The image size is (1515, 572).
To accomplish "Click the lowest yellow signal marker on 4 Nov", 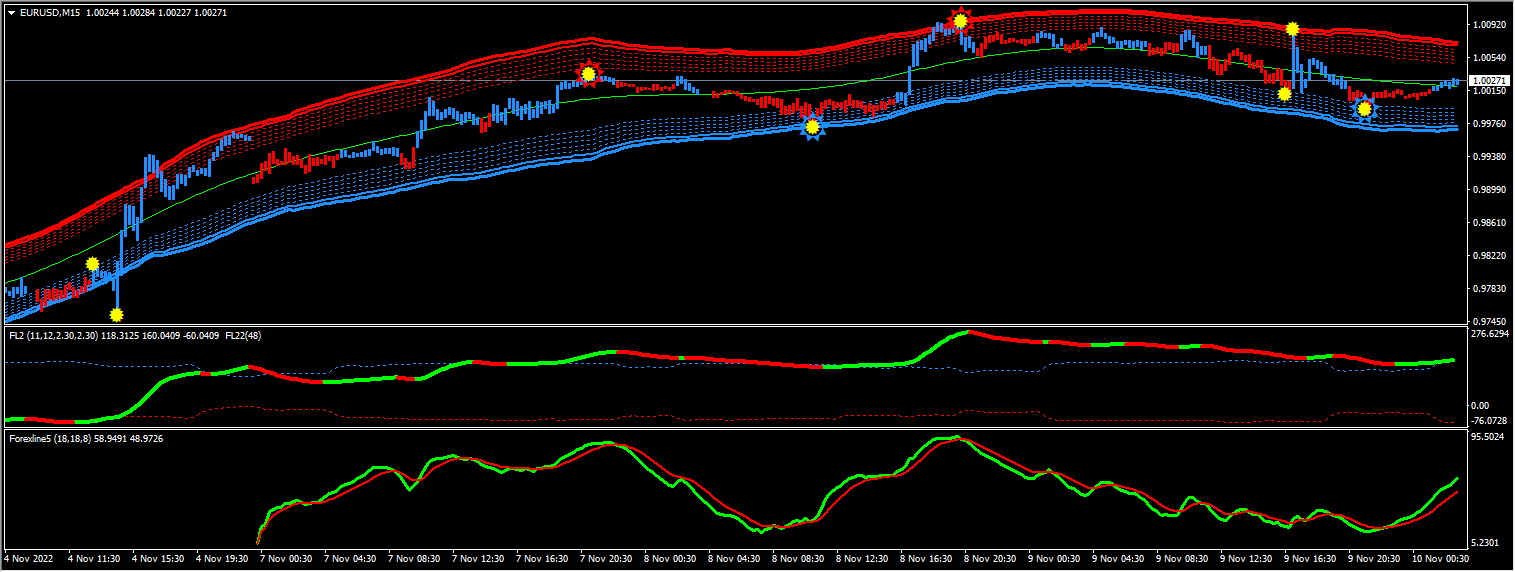I will tap(116, 314).
